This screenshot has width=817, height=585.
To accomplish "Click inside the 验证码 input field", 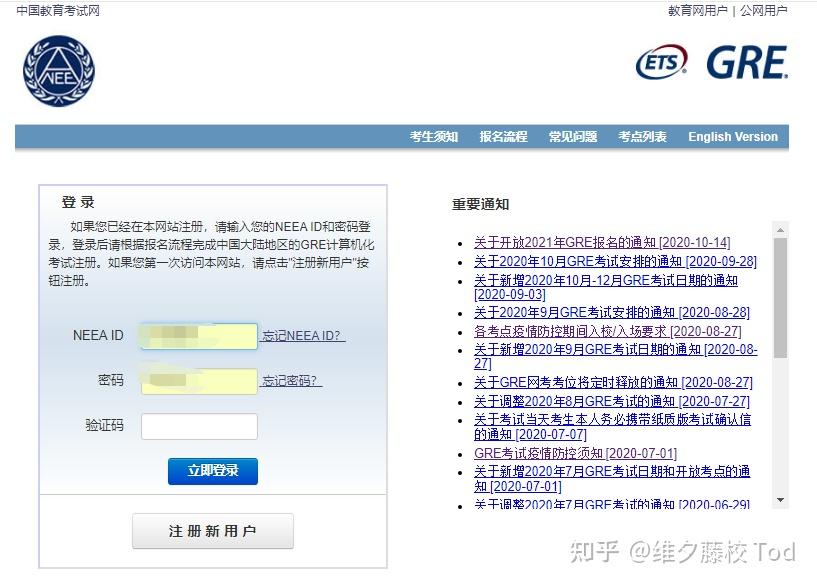I will 198,426.
